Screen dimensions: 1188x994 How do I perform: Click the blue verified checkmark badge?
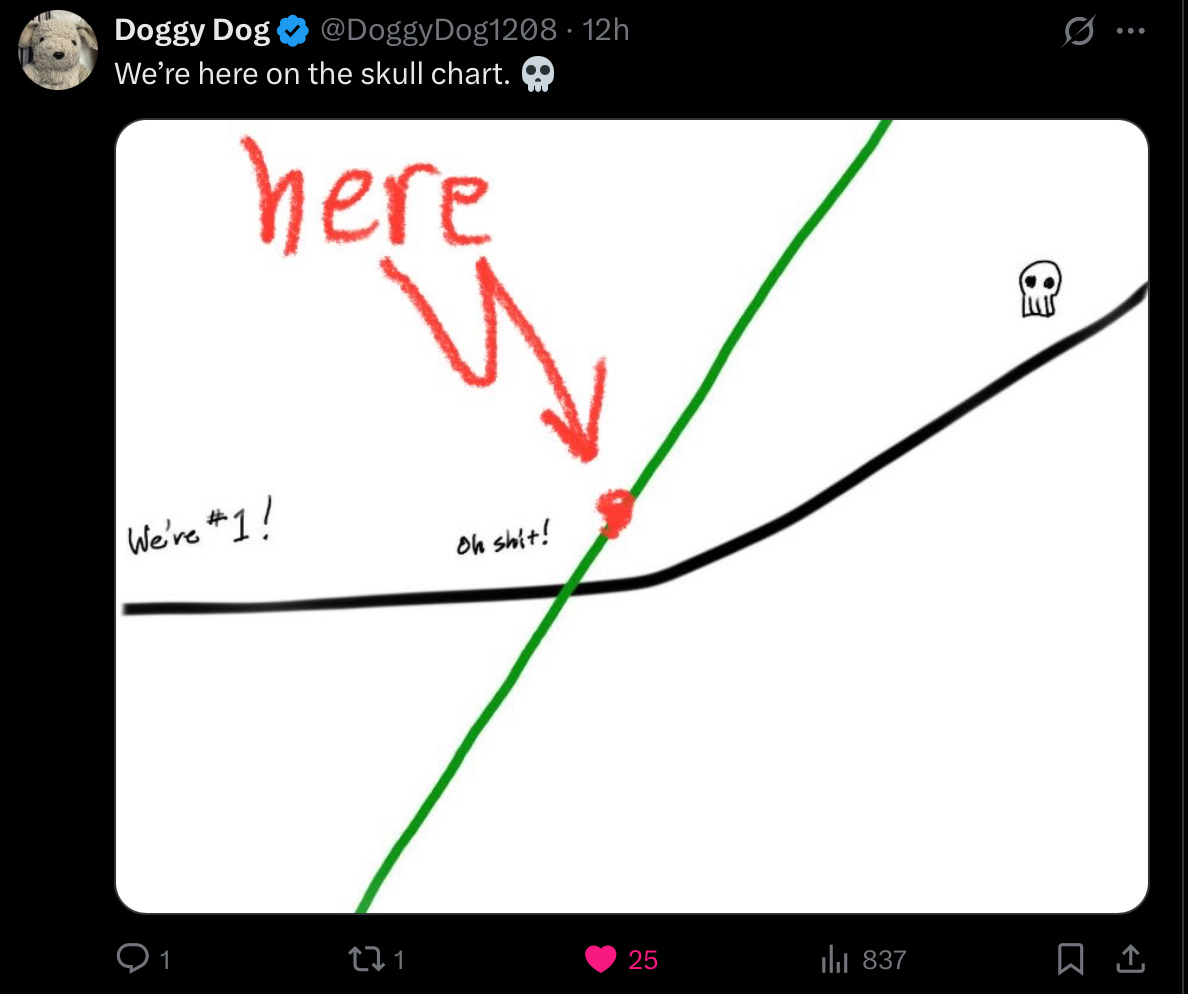292,31
